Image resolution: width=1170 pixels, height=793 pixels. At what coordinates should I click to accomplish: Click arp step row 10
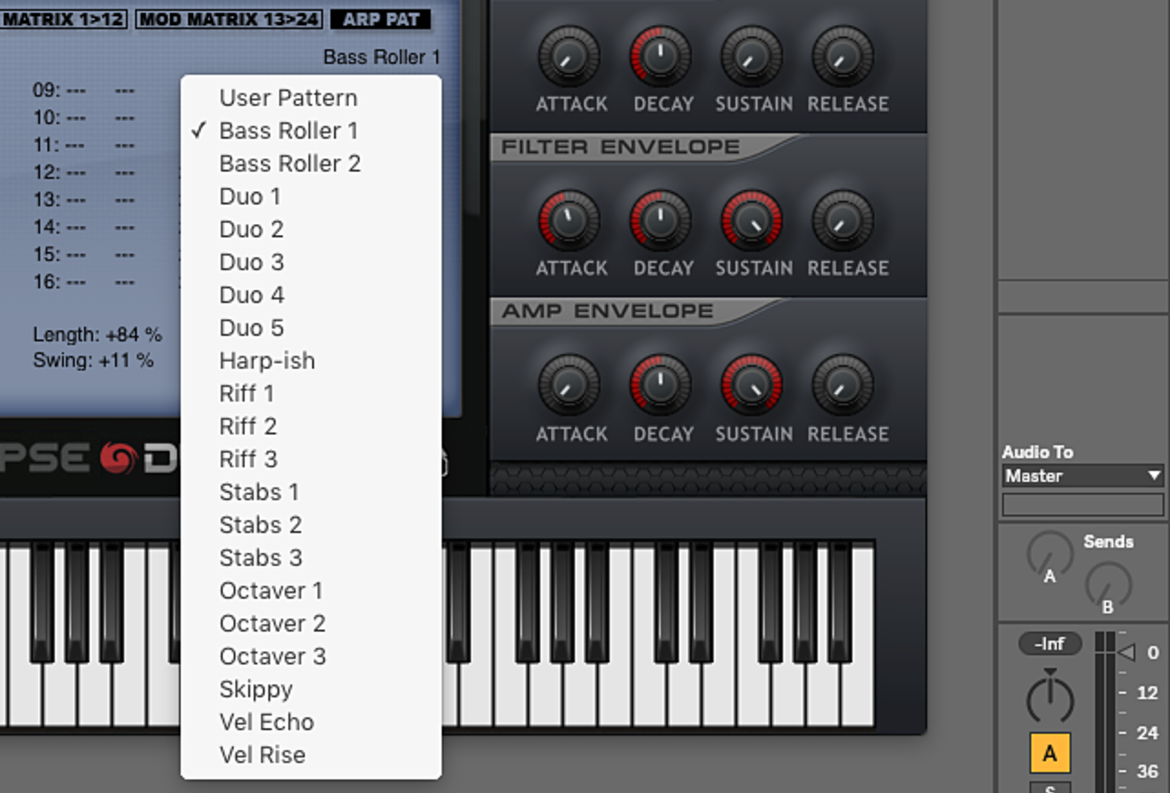point(84,118)
